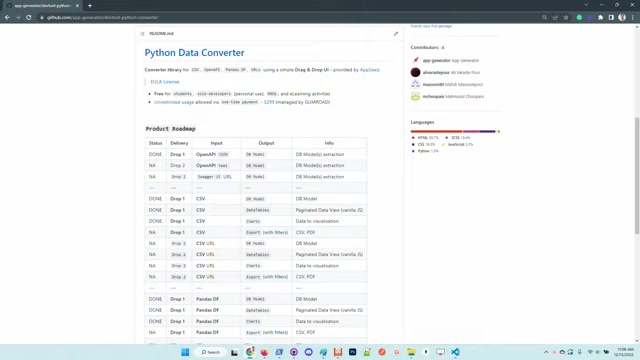Screen dimensions: 640x360
Task: Show hidden system tray icons
Action: (546, 352)
